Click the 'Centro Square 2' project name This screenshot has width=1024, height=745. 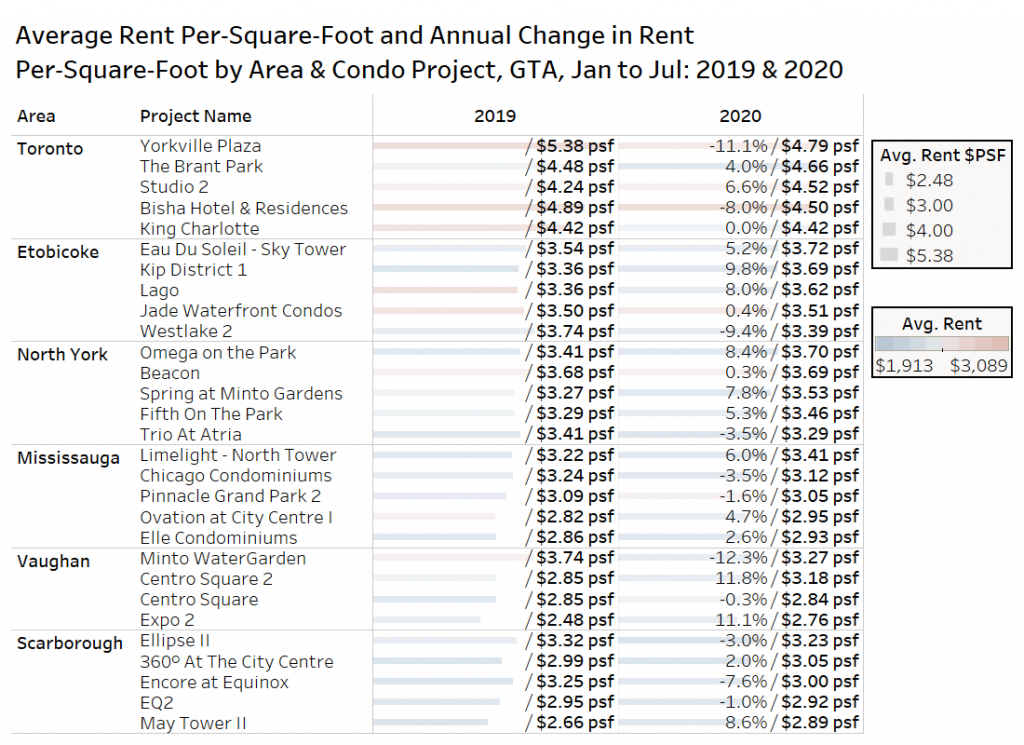tap(206, 579)
